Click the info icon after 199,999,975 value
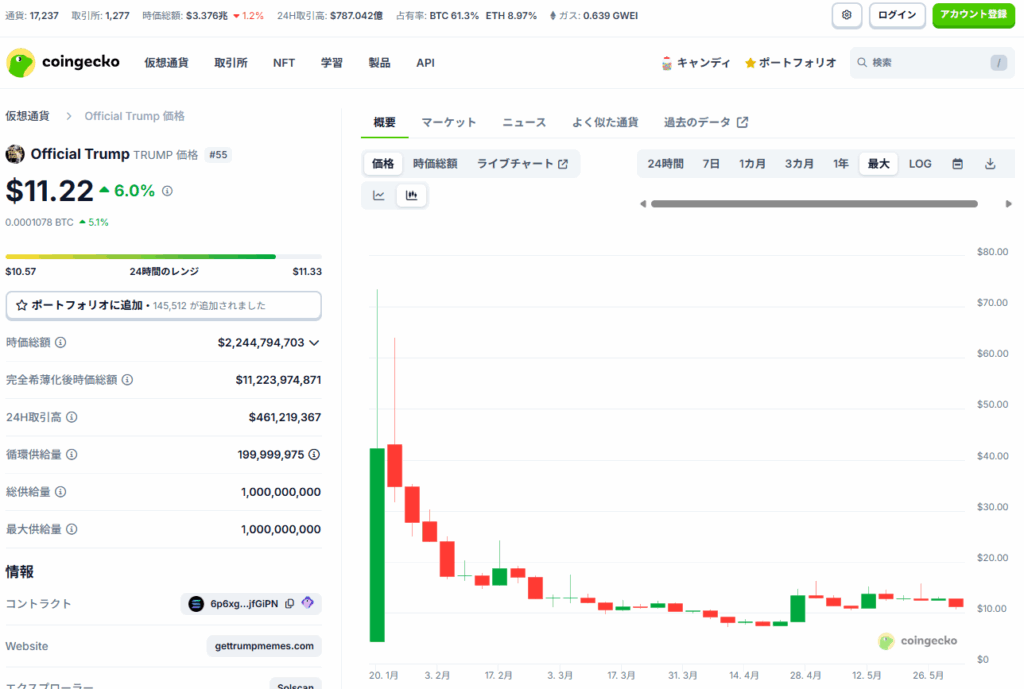The height and width of the screenshot is (689, 1024). pos(314,454)
